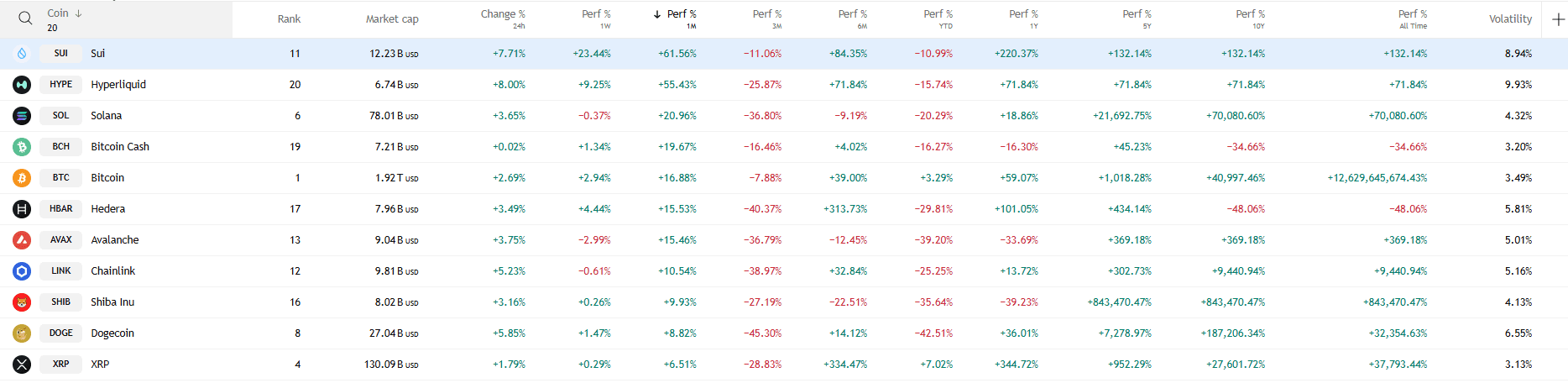Click the orange Bitcoin logo icon
This screenshot has width=1568, height=383.
[22, 178]
